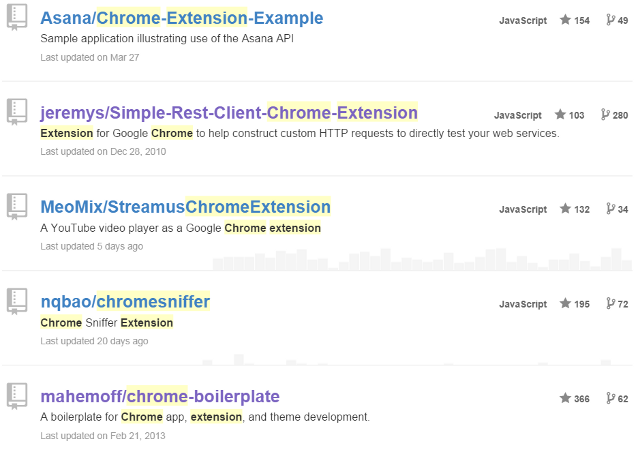Click 'Last updated on Dec 28, 2010' text
Viewport: 640px width, 450px height.
(x=103, y=151)
